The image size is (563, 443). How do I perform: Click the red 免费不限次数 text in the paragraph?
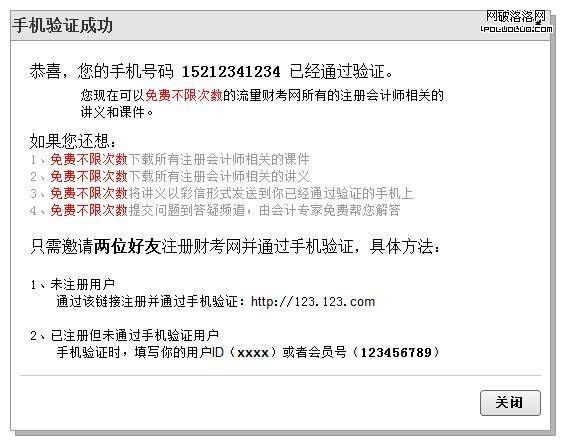(x=184, y=95)
